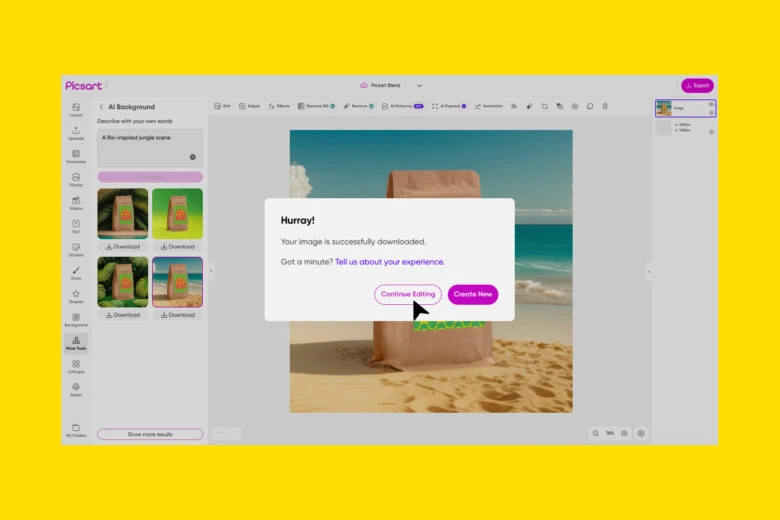Click the Continue Editing button
Image resolution: width=780 pixels, height=520 pixels.
(x=408, y=294)
